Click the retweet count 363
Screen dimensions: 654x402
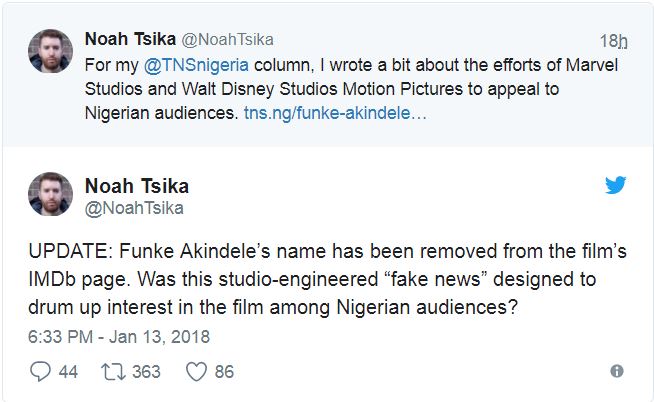point(146,371)
